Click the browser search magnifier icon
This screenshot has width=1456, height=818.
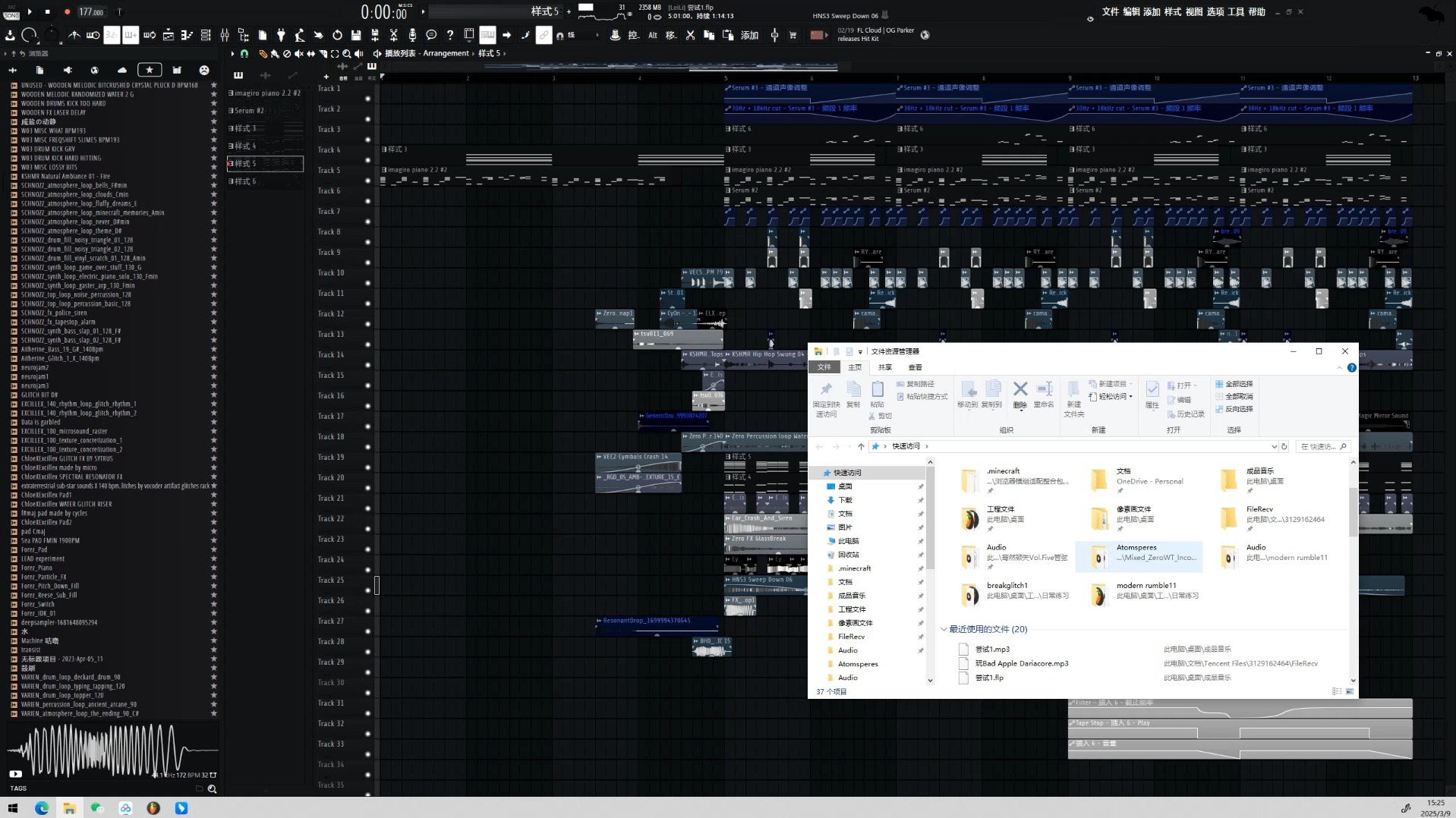[x=212, y=789]
